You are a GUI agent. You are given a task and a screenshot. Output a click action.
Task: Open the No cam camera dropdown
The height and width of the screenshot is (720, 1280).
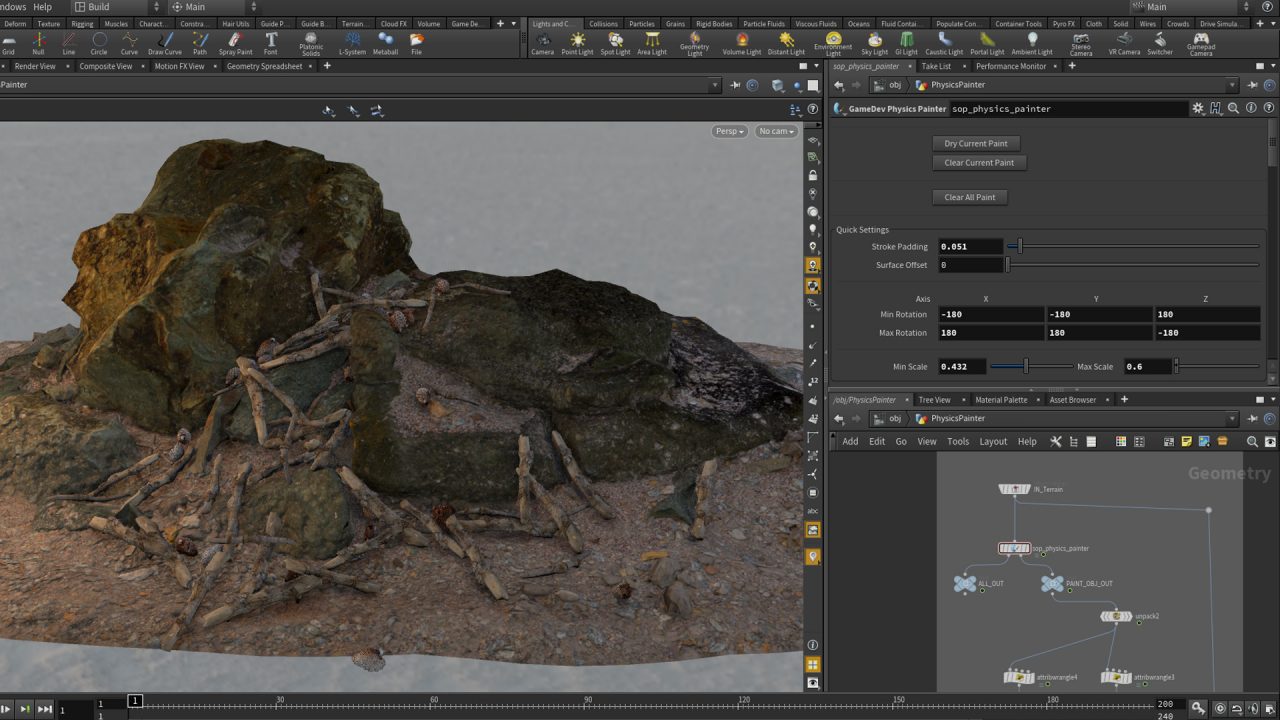776,131
